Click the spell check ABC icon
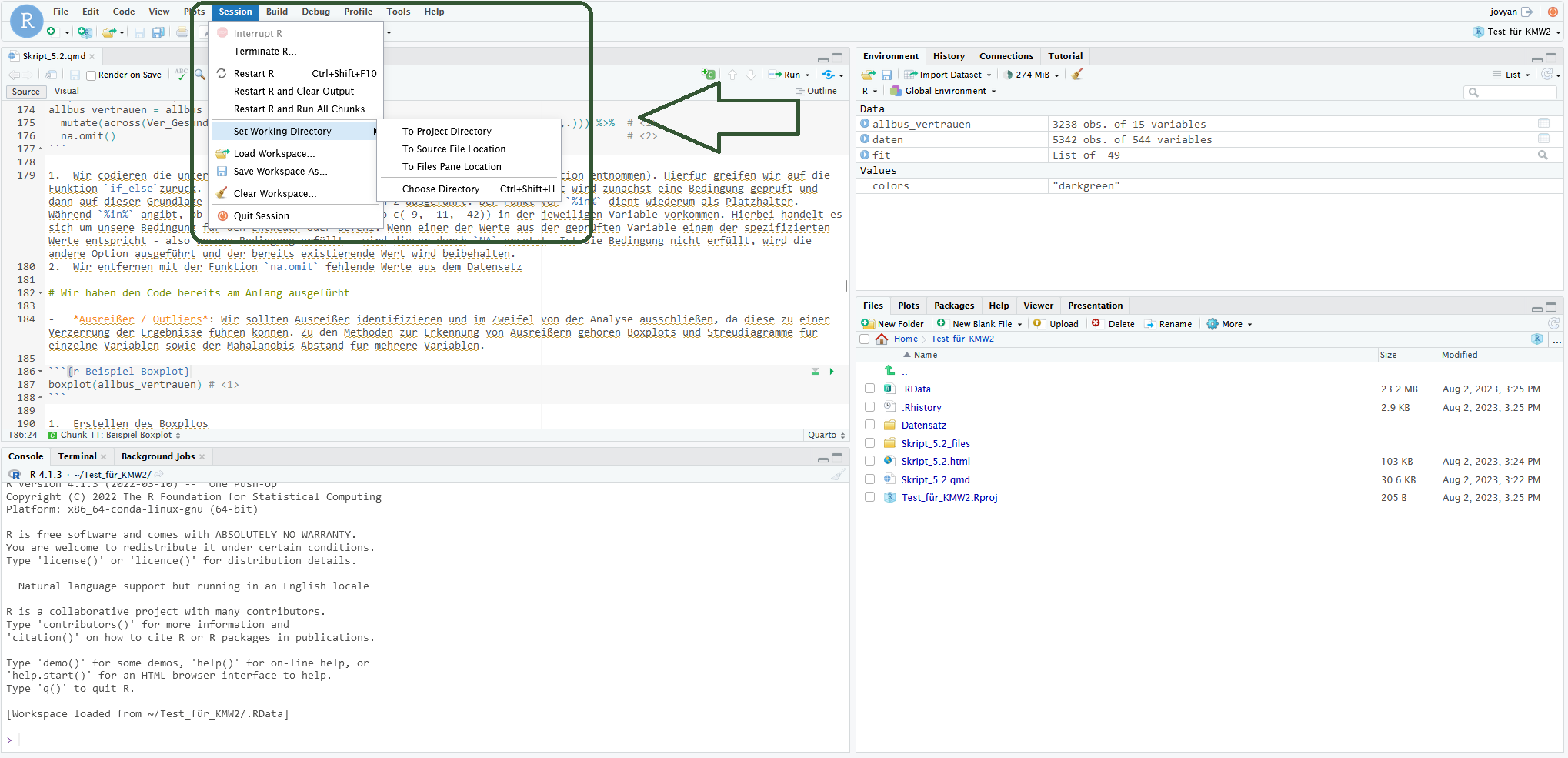The height and width of the screenshot is (758, 1568). [x=181, y=74]
